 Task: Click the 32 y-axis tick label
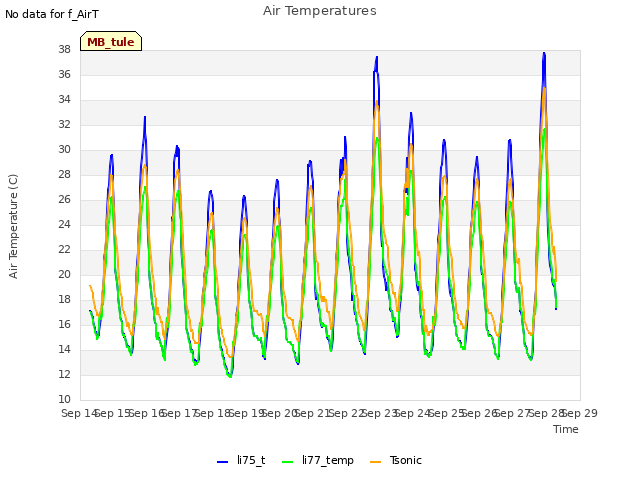coord(64,124)
